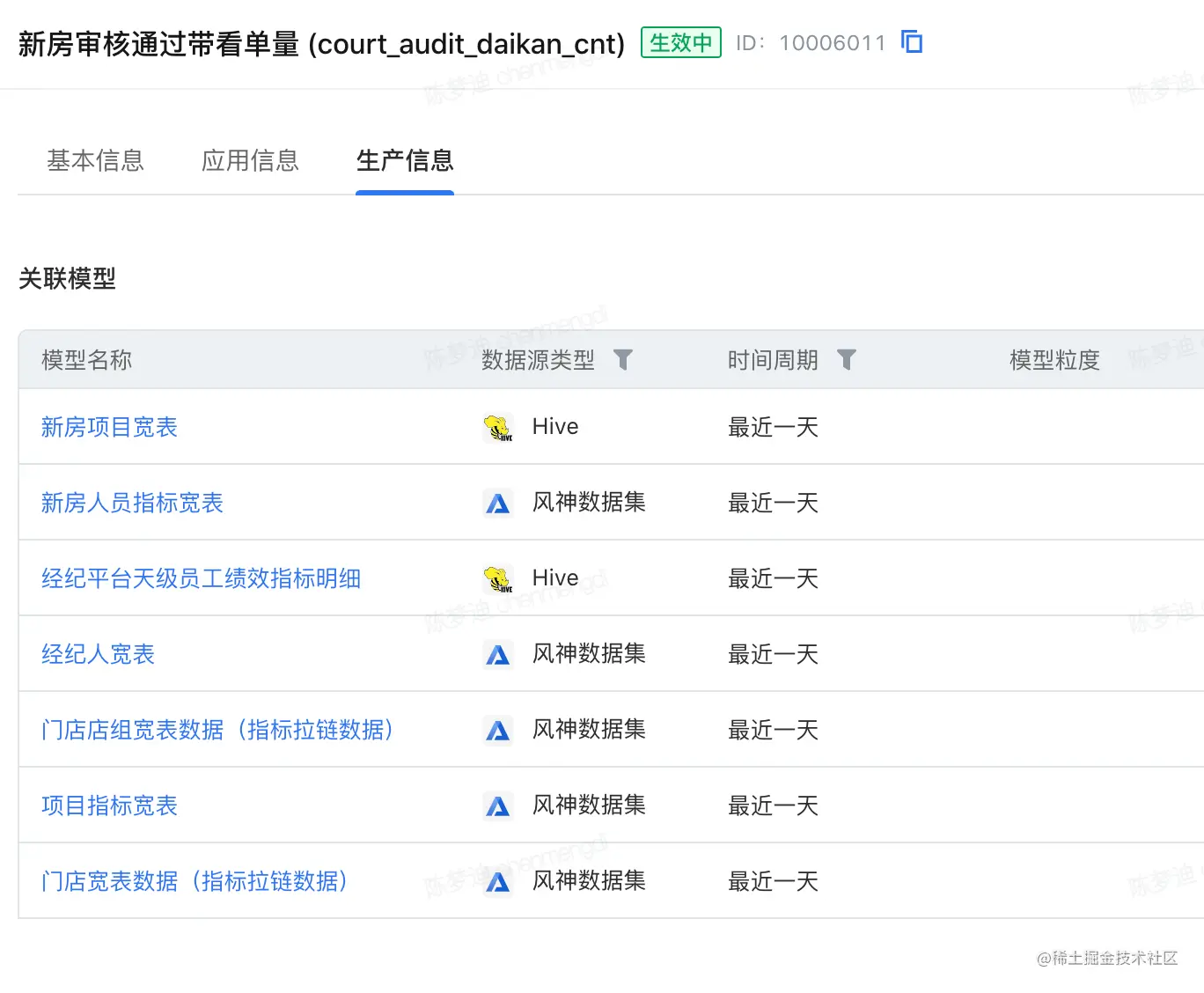Filter the 时间周期 column

847,359
